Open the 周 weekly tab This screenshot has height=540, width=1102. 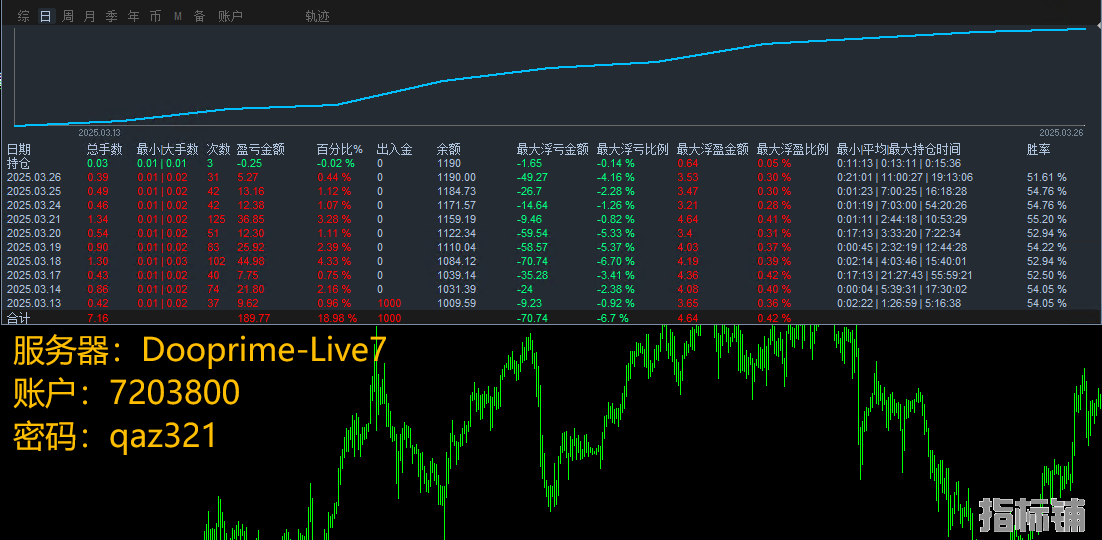tap(67, 17)
